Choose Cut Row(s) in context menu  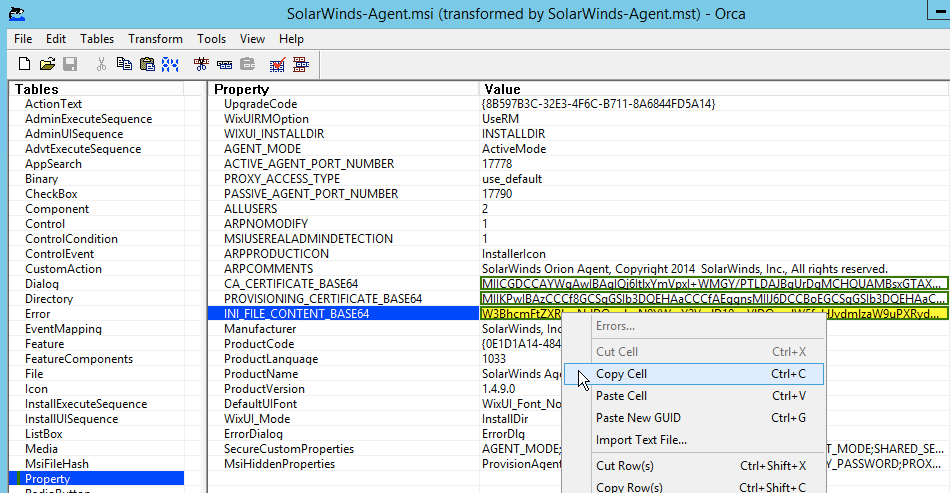tap(694, 466)
